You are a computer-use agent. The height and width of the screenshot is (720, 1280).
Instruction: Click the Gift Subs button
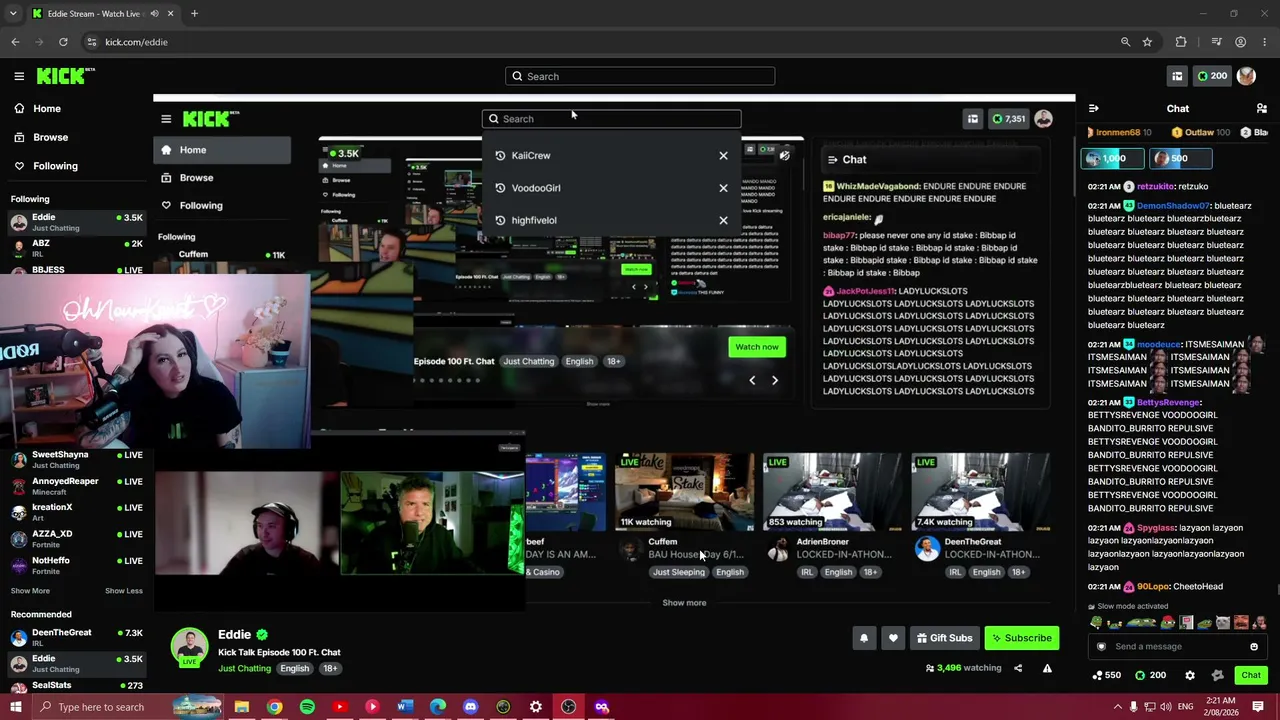point(944,638)
